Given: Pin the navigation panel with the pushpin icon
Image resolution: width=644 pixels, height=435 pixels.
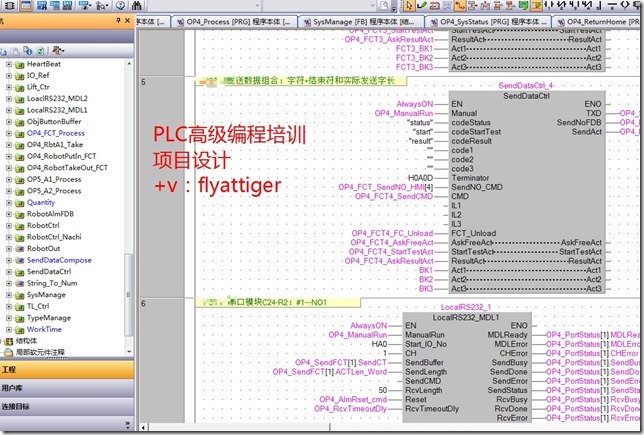Looking at the screenshot, I should [x=118, y=20].
